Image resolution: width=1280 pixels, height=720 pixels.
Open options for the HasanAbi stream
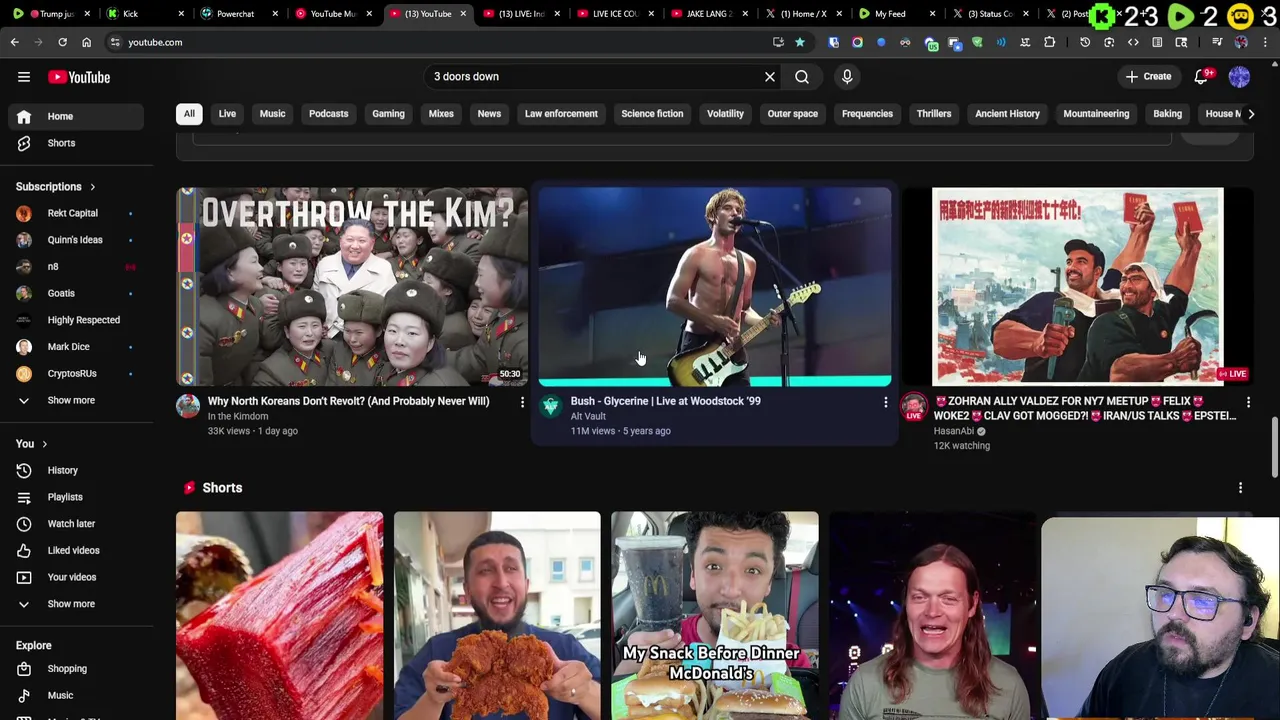pos(1248,402)
